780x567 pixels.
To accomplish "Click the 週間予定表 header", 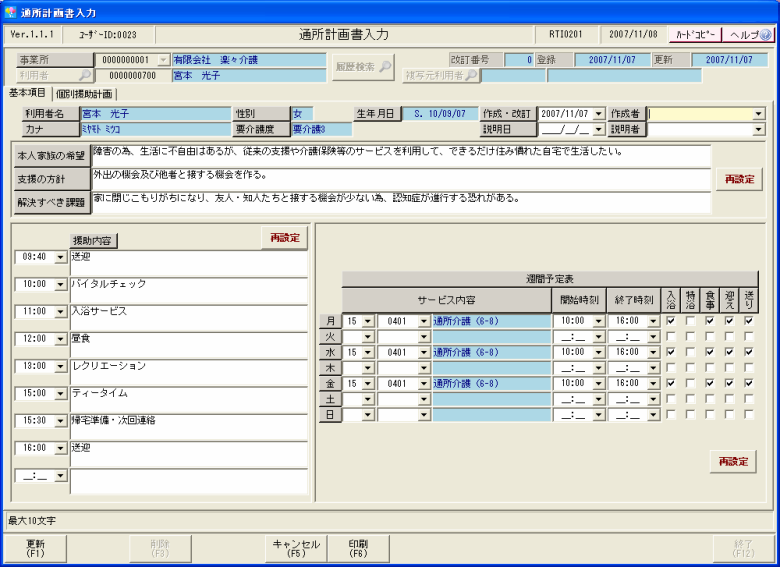I will point(550,279).
